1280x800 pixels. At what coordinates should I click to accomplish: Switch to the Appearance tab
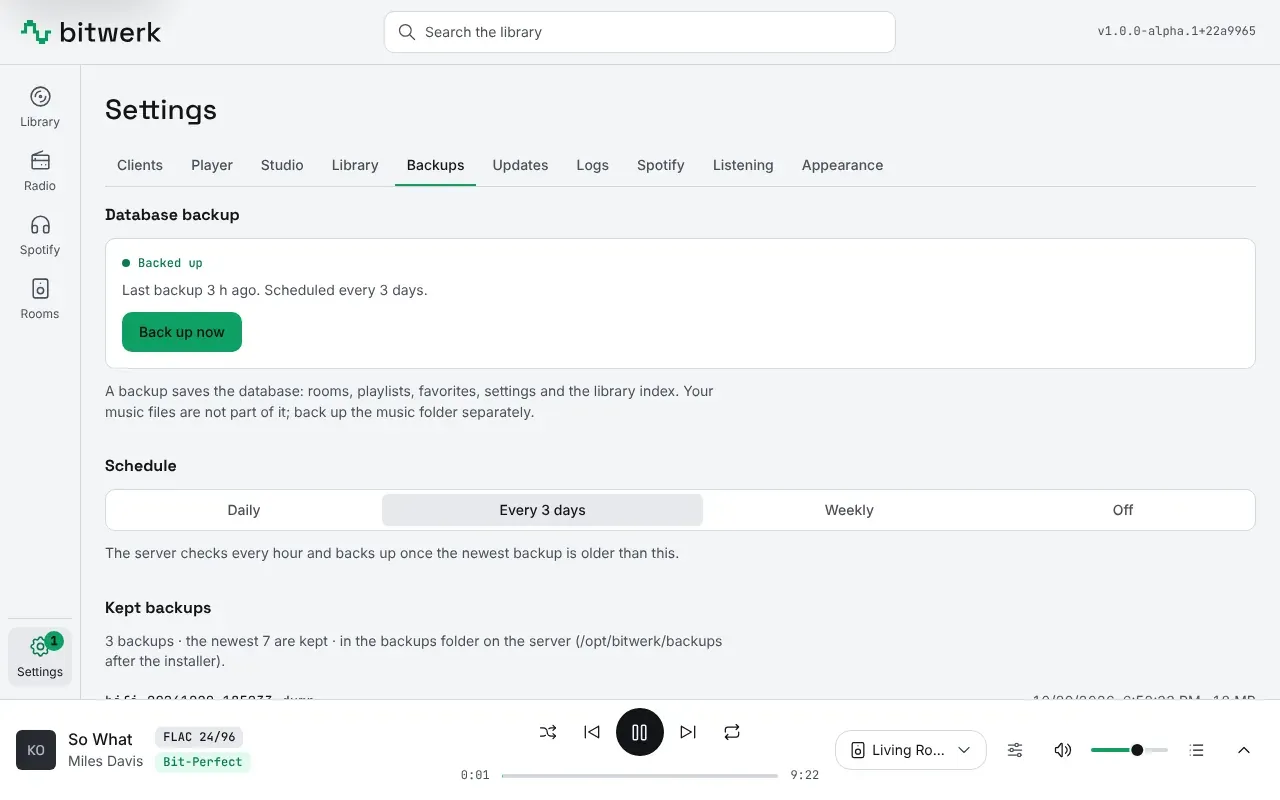842,165
